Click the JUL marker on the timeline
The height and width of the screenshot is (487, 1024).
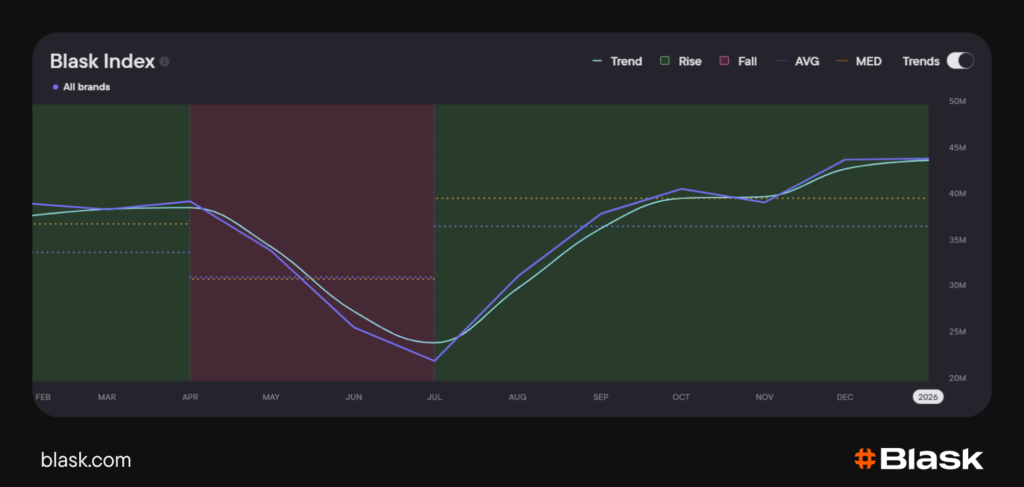pyautogui.click(x=435, y=397)
